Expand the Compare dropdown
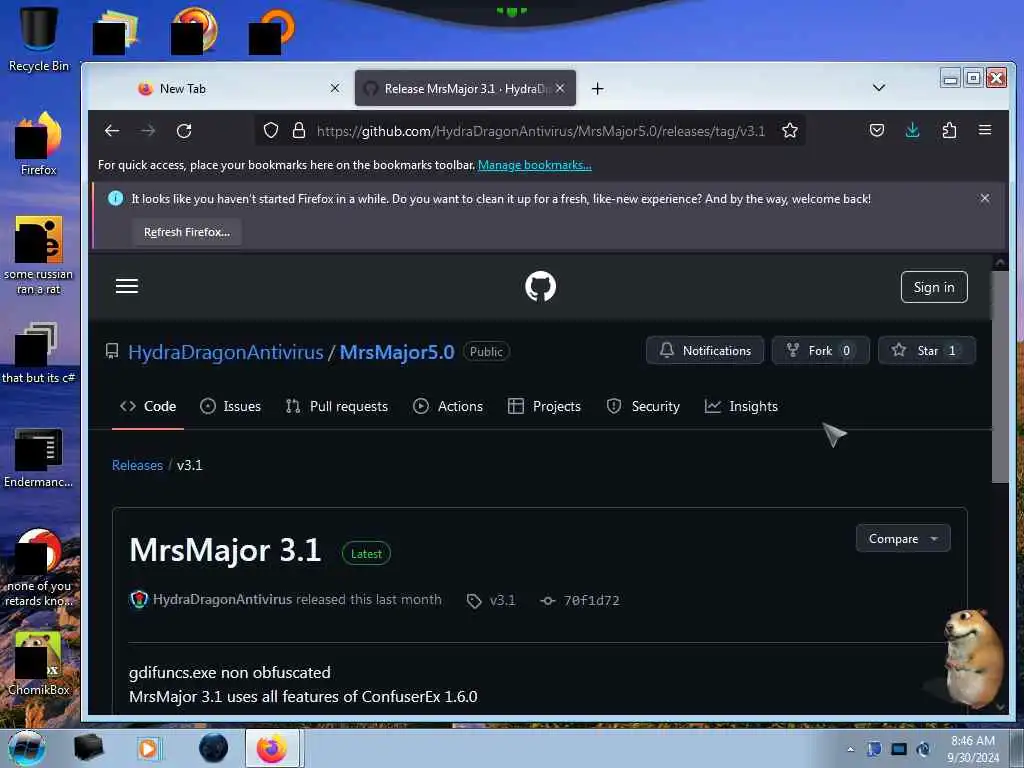The height and width of the screenshot is (768, 1024). click(x=903, y=539)
